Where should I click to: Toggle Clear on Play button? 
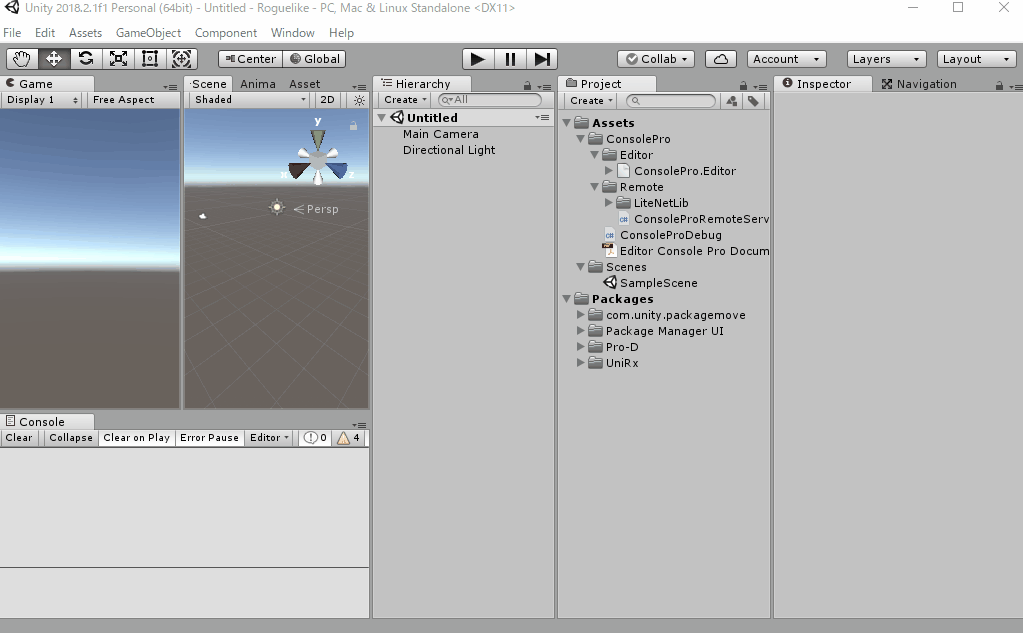pyautogui.click(x=136, y=438)
